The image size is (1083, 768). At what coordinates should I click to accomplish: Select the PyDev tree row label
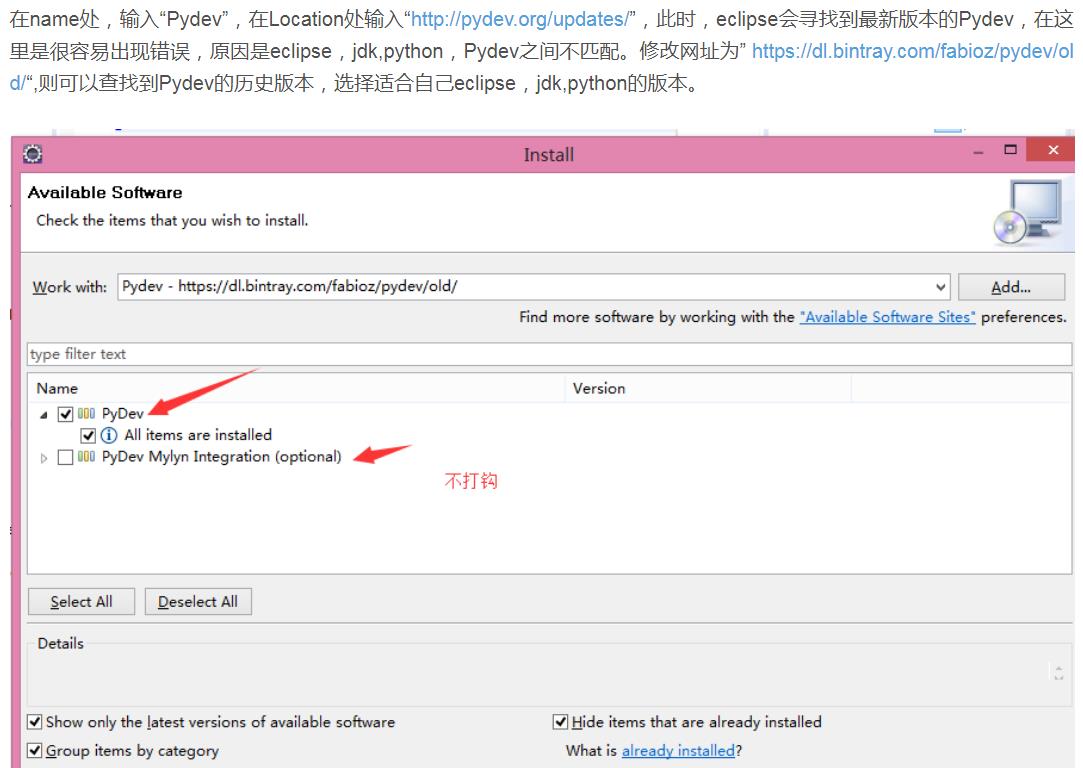123,414
